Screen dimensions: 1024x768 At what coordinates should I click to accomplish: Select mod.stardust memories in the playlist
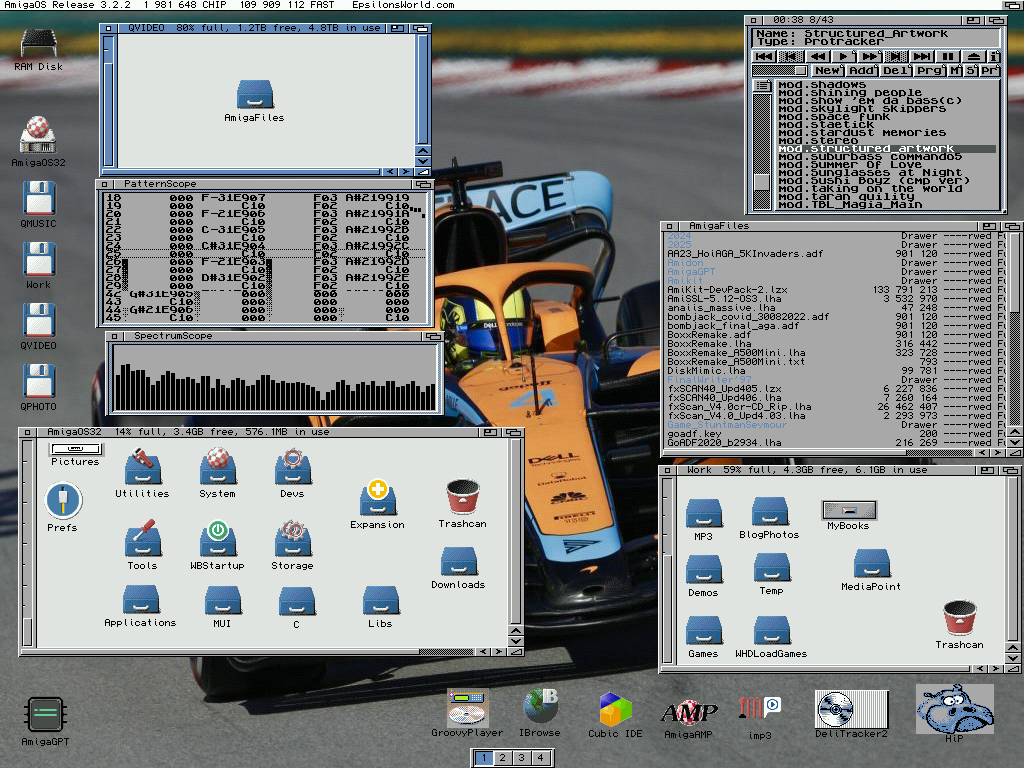coord(861,133)
